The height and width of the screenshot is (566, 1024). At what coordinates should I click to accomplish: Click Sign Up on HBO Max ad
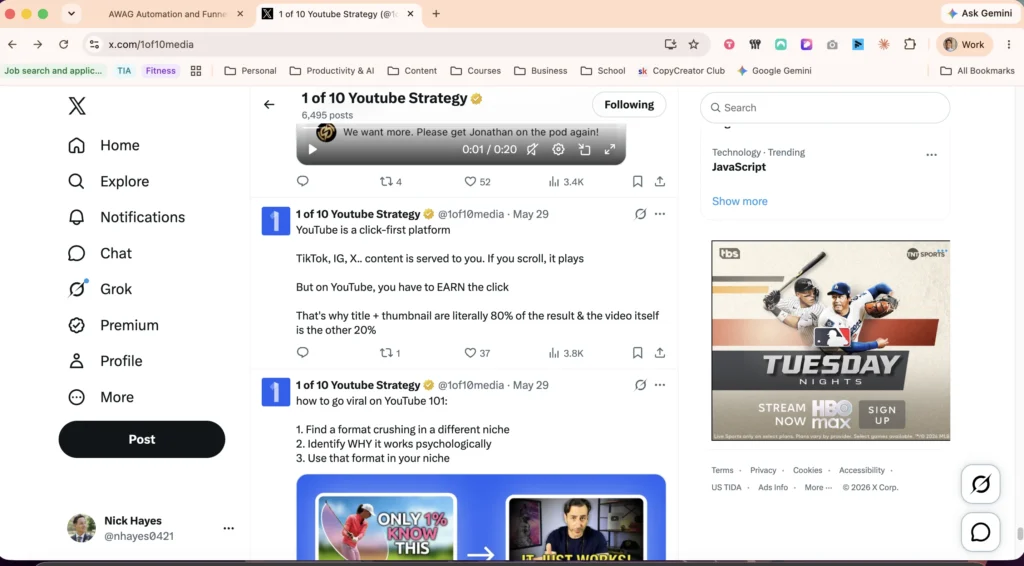click(x=882, y=415)
